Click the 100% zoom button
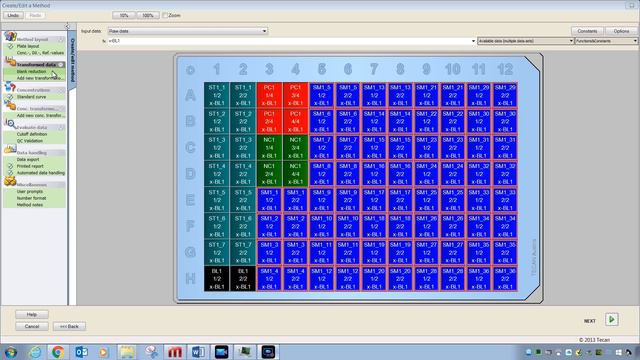Image resolution: width=640 pixels, height=360 pixels. pos(148,15)
